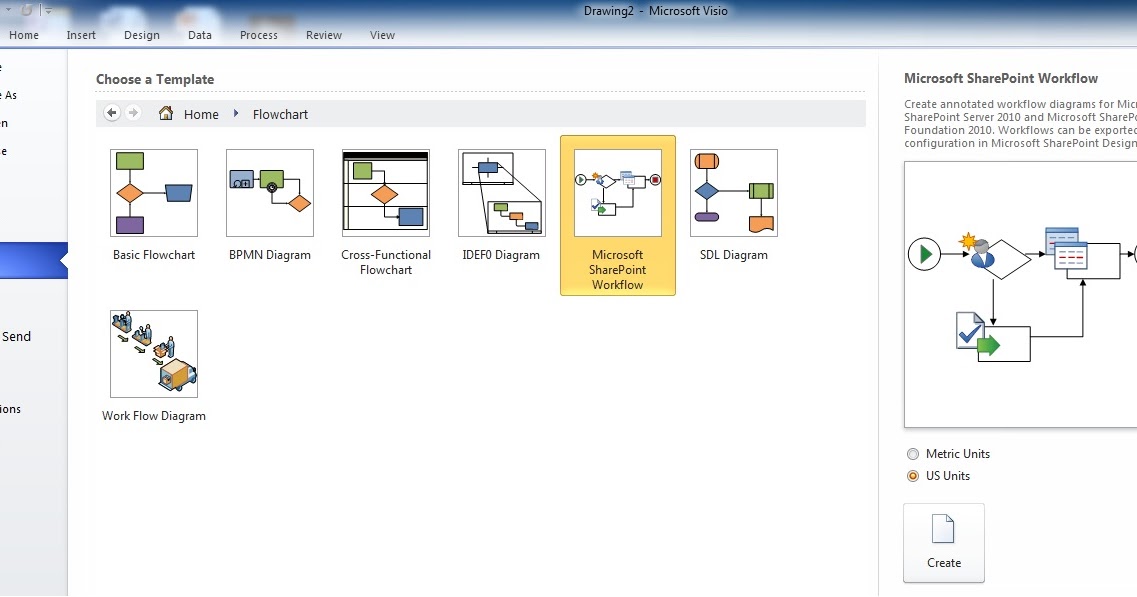Select the IDEF0 Diagram template icon
Image resolution: width=1137 pixels, height=597 pixels.
coord(502,193)
